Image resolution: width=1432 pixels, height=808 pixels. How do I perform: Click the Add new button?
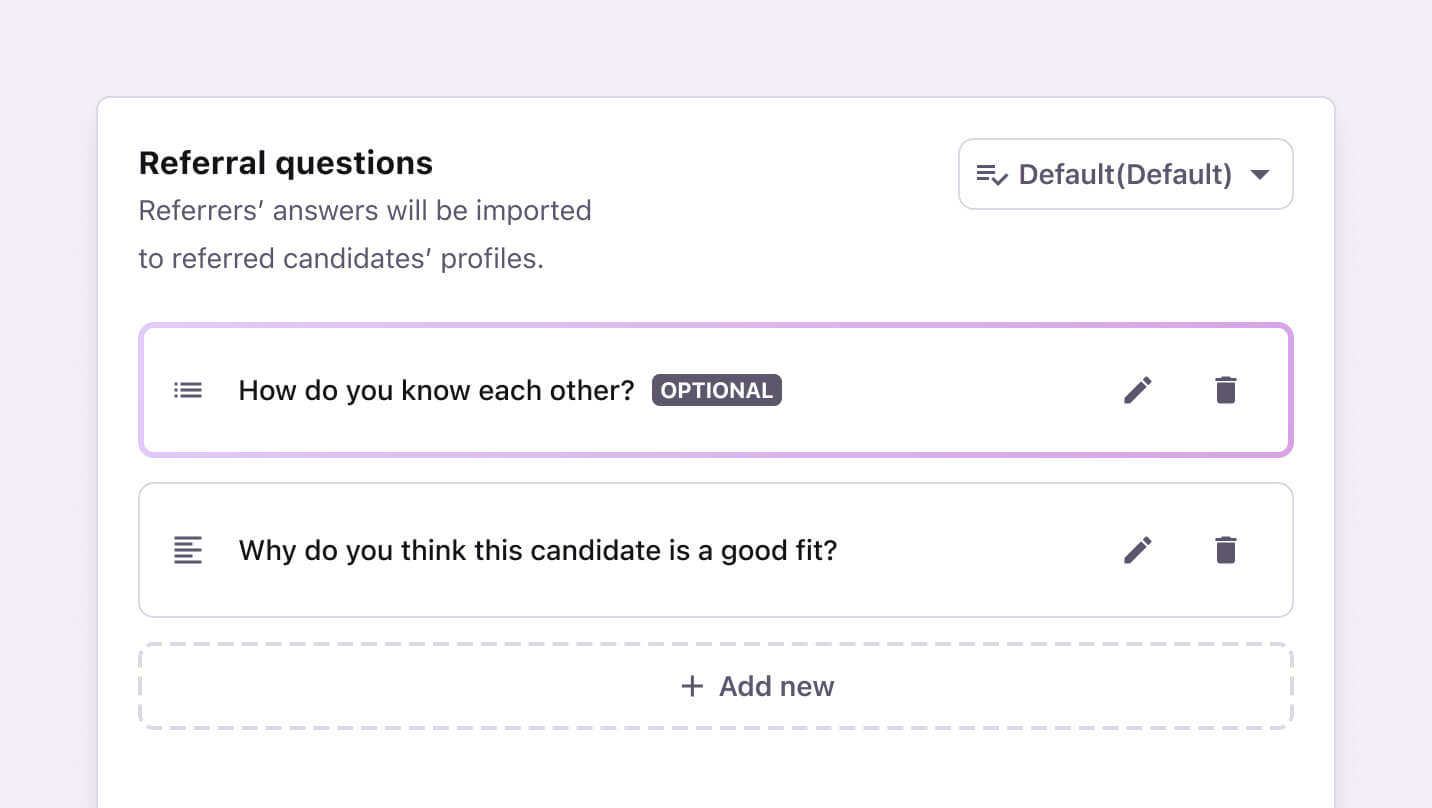tap(757, 686)
